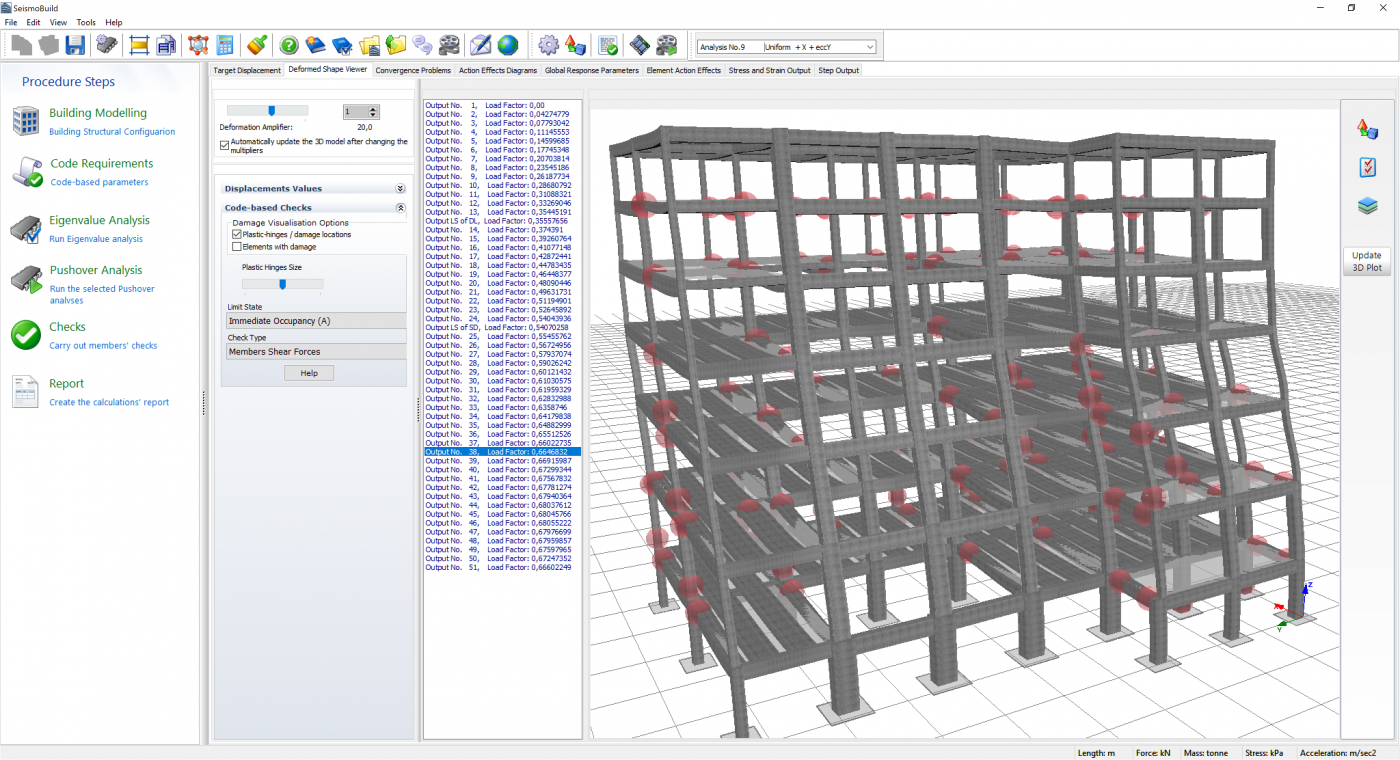Click the deformation multiplier spinner arrows

374,113
